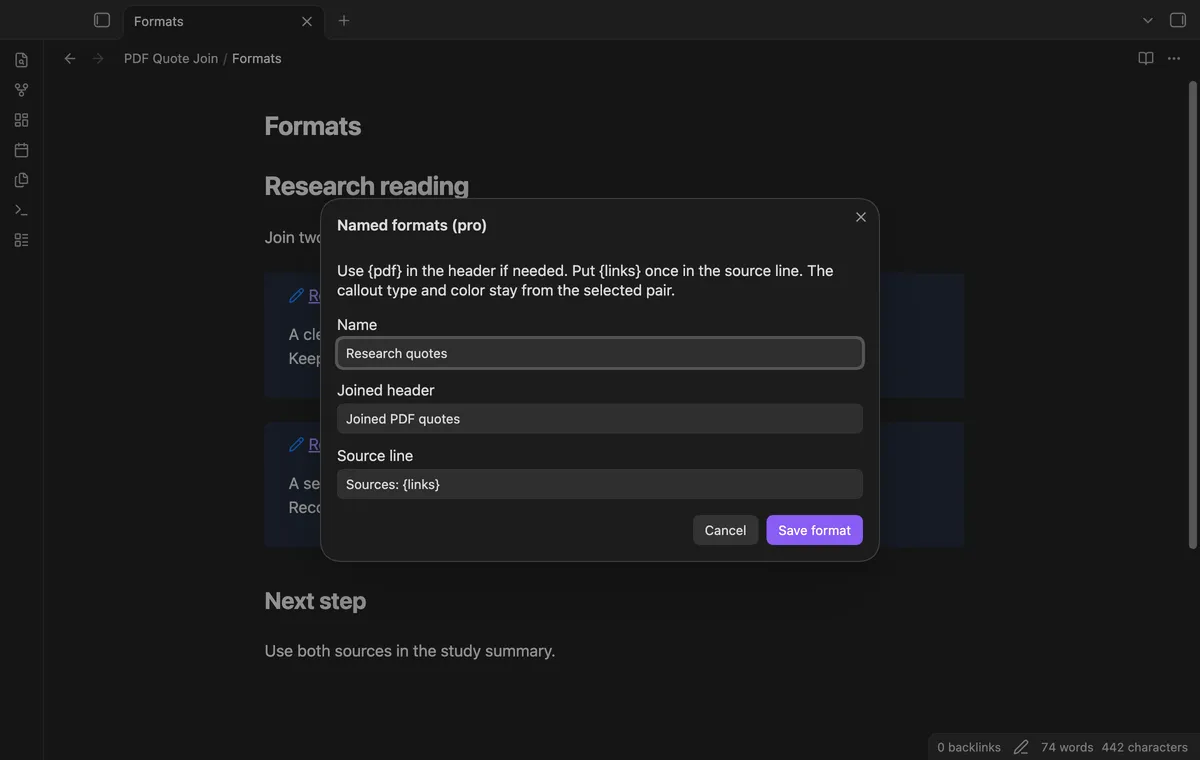Toggle the left sidebar panel icon
The width and height of the screenshot is (1200, 760).
pos(101,20)
